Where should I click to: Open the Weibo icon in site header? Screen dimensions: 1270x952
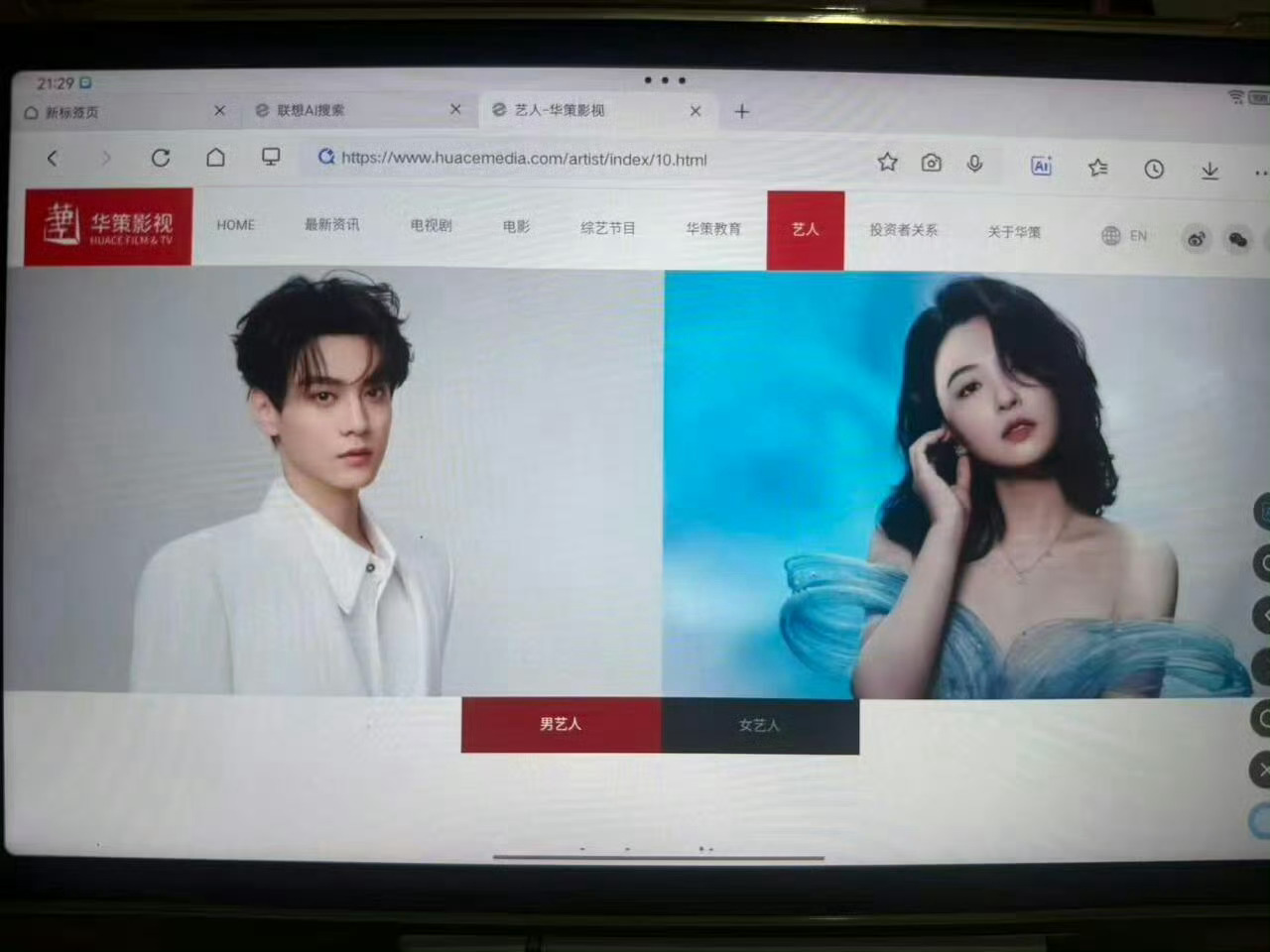point(1197,238)
